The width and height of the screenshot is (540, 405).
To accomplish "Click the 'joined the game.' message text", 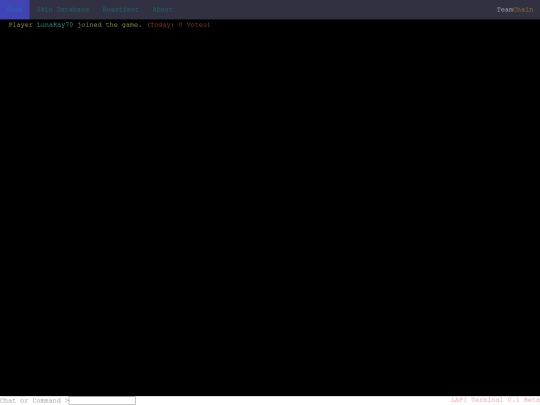I will [x=110, y=25].
